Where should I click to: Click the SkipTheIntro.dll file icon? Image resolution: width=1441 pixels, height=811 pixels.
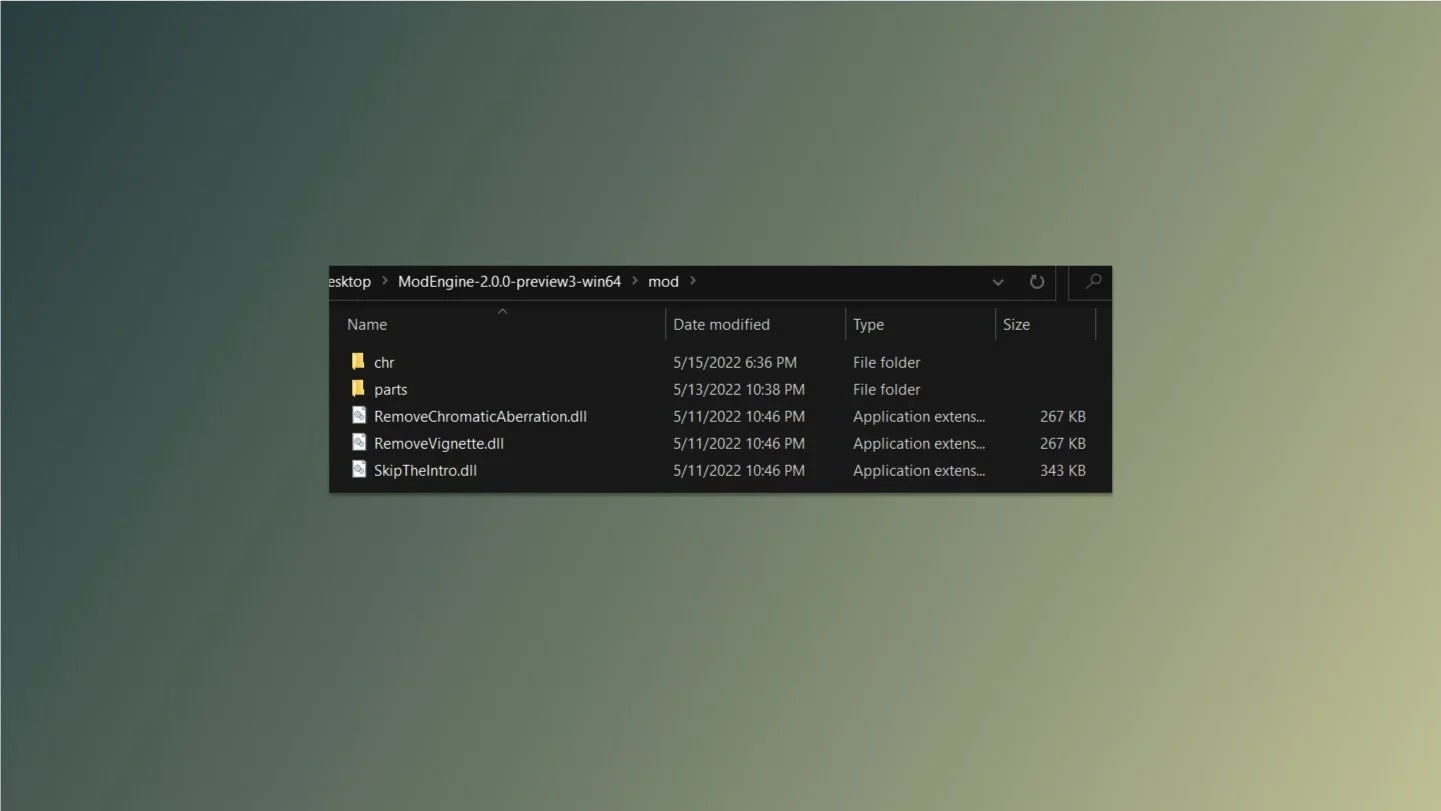point(358,470)
